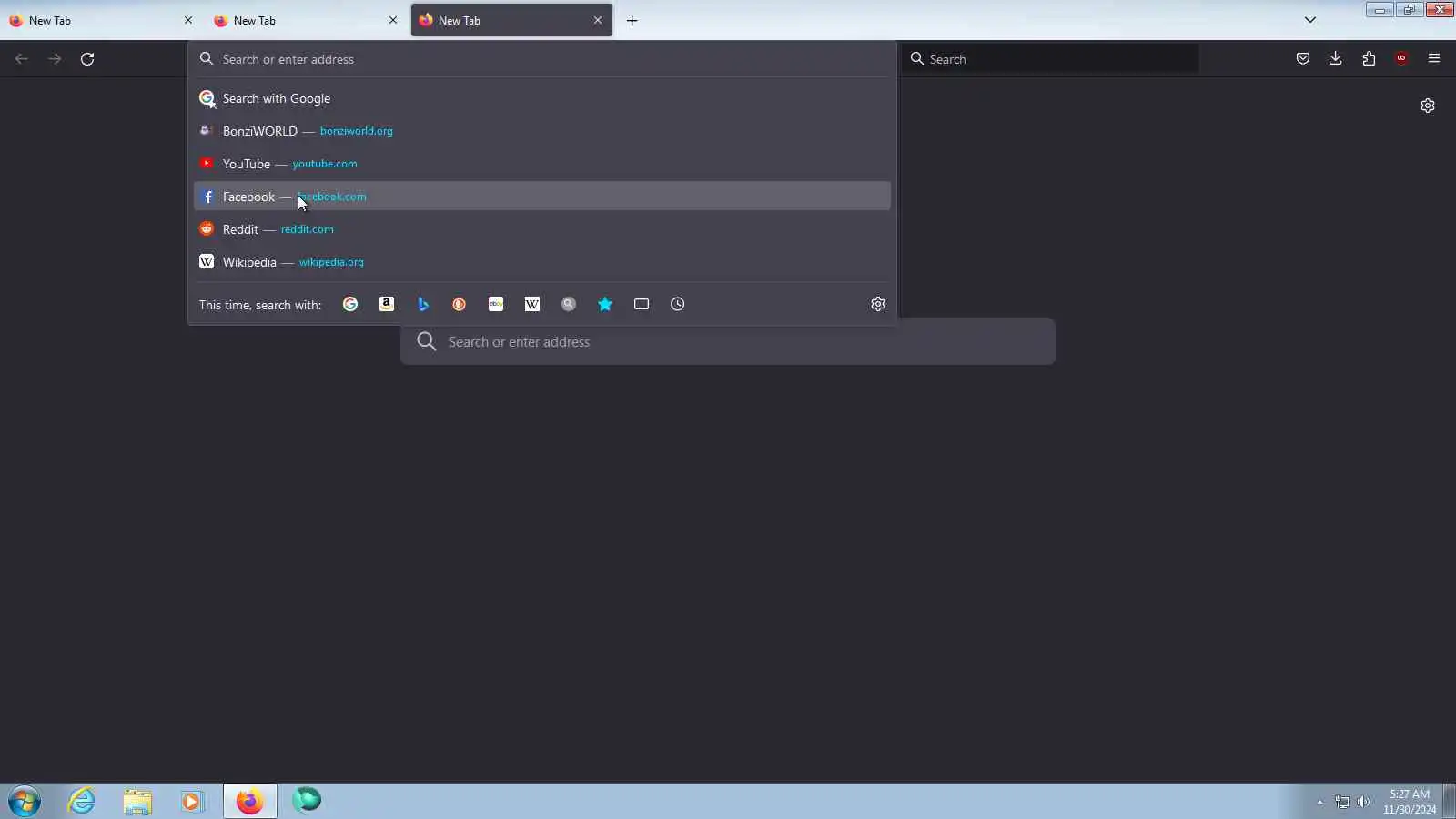
Task: Search bookmarks using the star icon
Action: pyautogui.click(x=605, y=304)
